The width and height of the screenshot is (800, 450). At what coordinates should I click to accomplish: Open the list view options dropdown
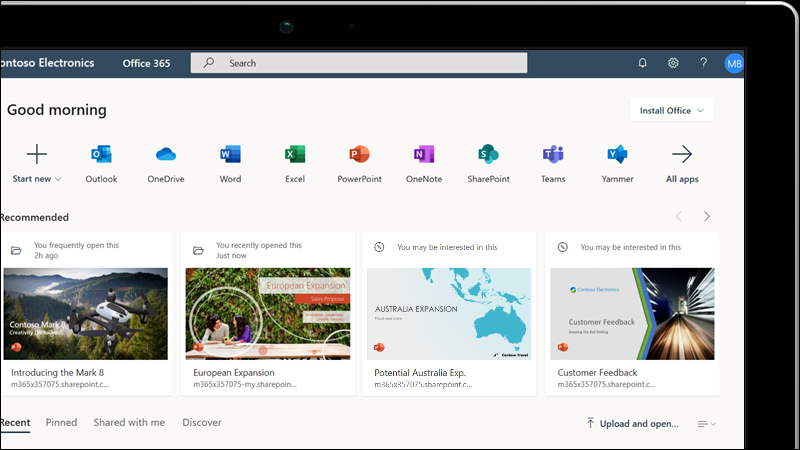coord(707,424)
